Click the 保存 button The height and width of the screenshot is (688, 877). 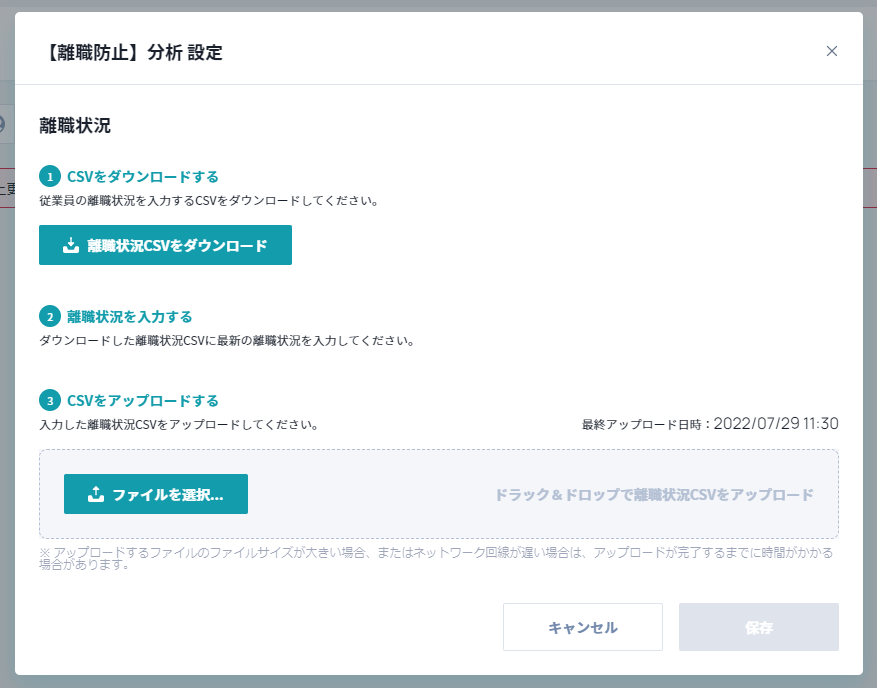pos(759,627)
